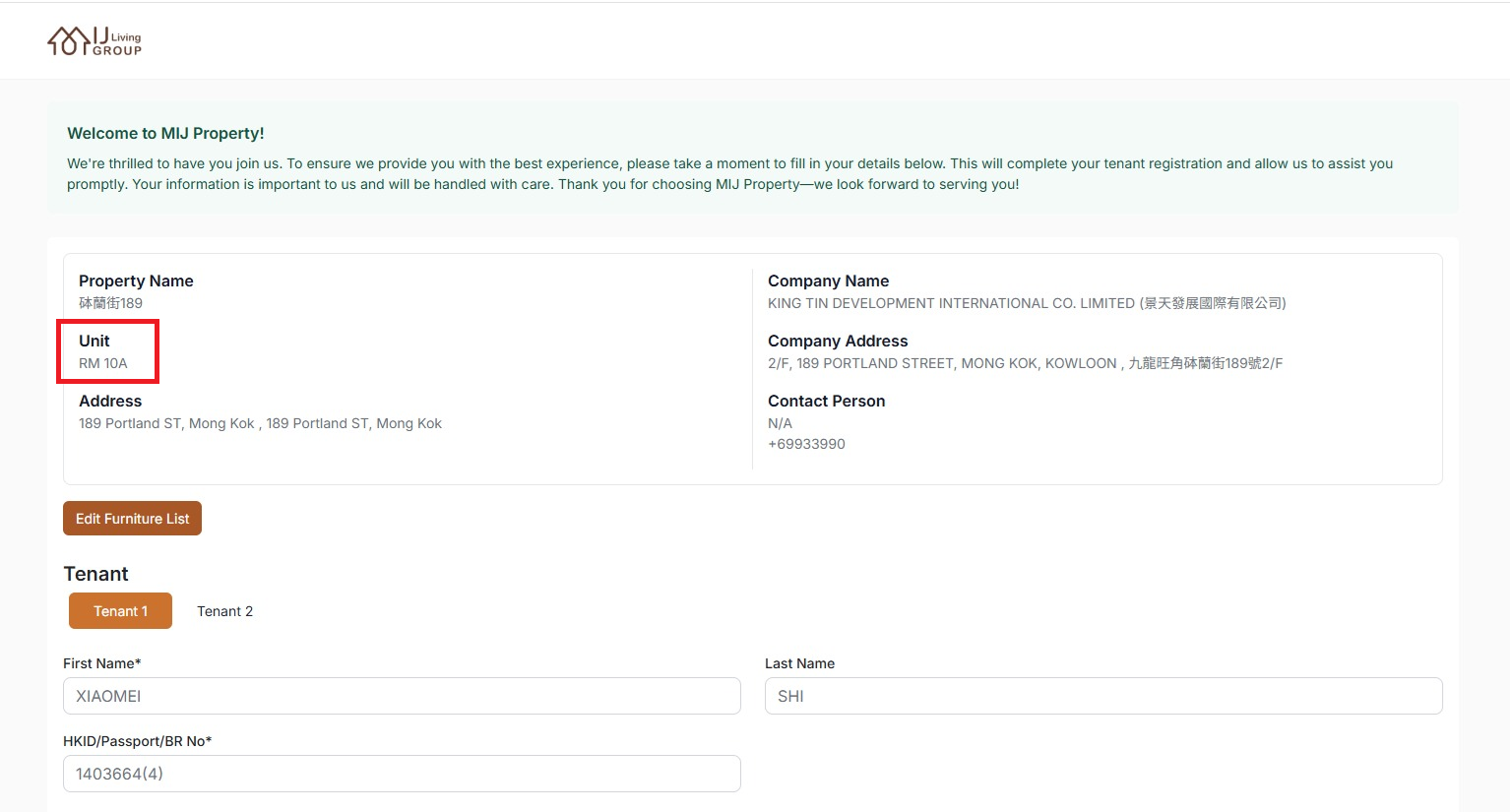
Task: Click the Tenant section heading
Action: (x=95, y=574)
